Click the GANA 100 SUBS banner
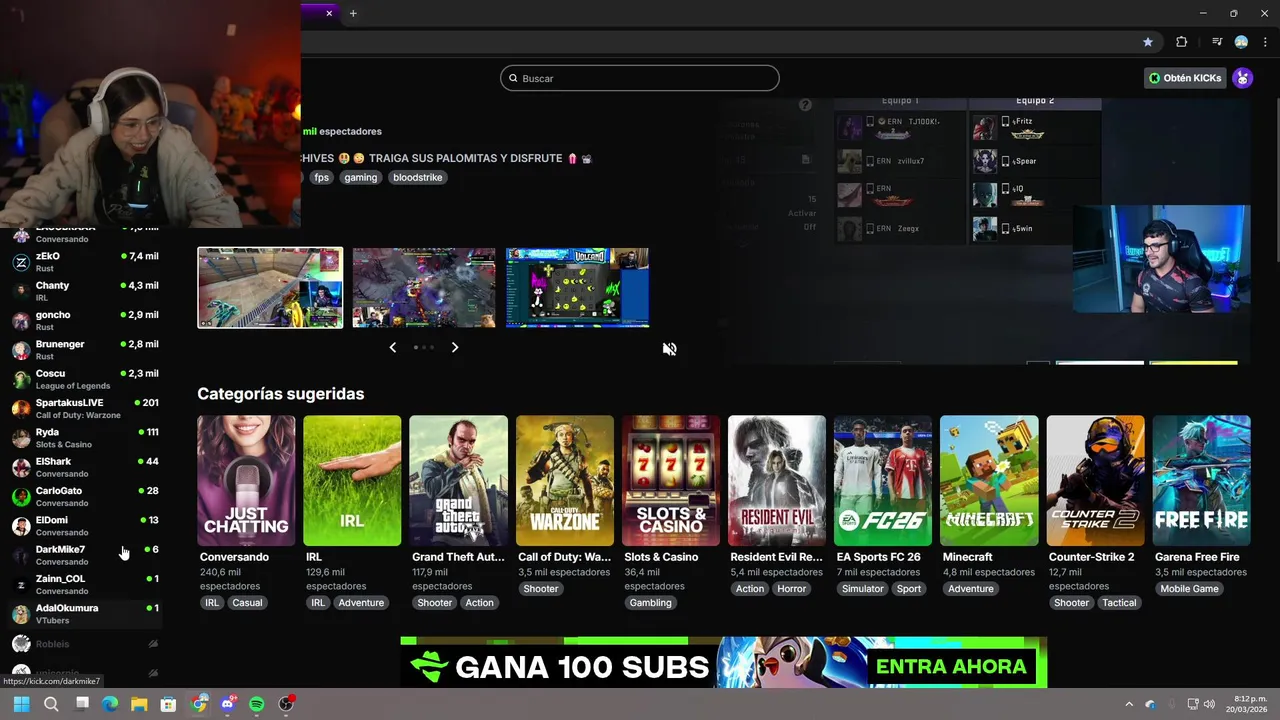Image resolution: width=1280 pixels, height=720 pixels. [x=723, y=663]
